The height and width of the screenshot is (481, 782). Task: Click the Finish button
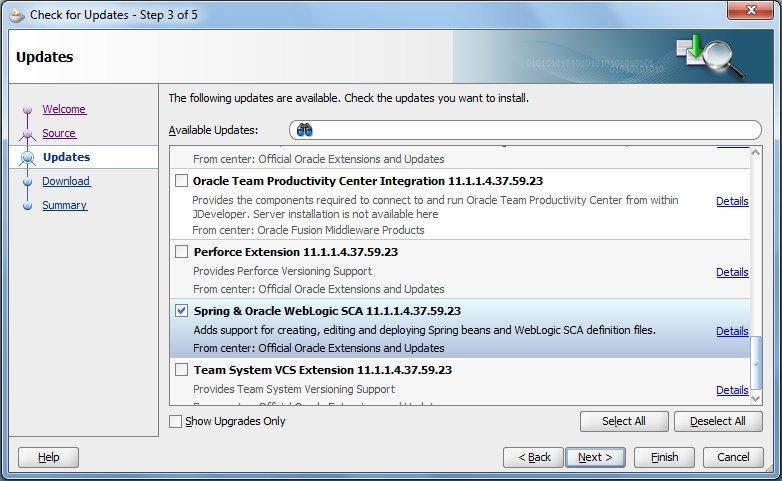tap(664, 457)
